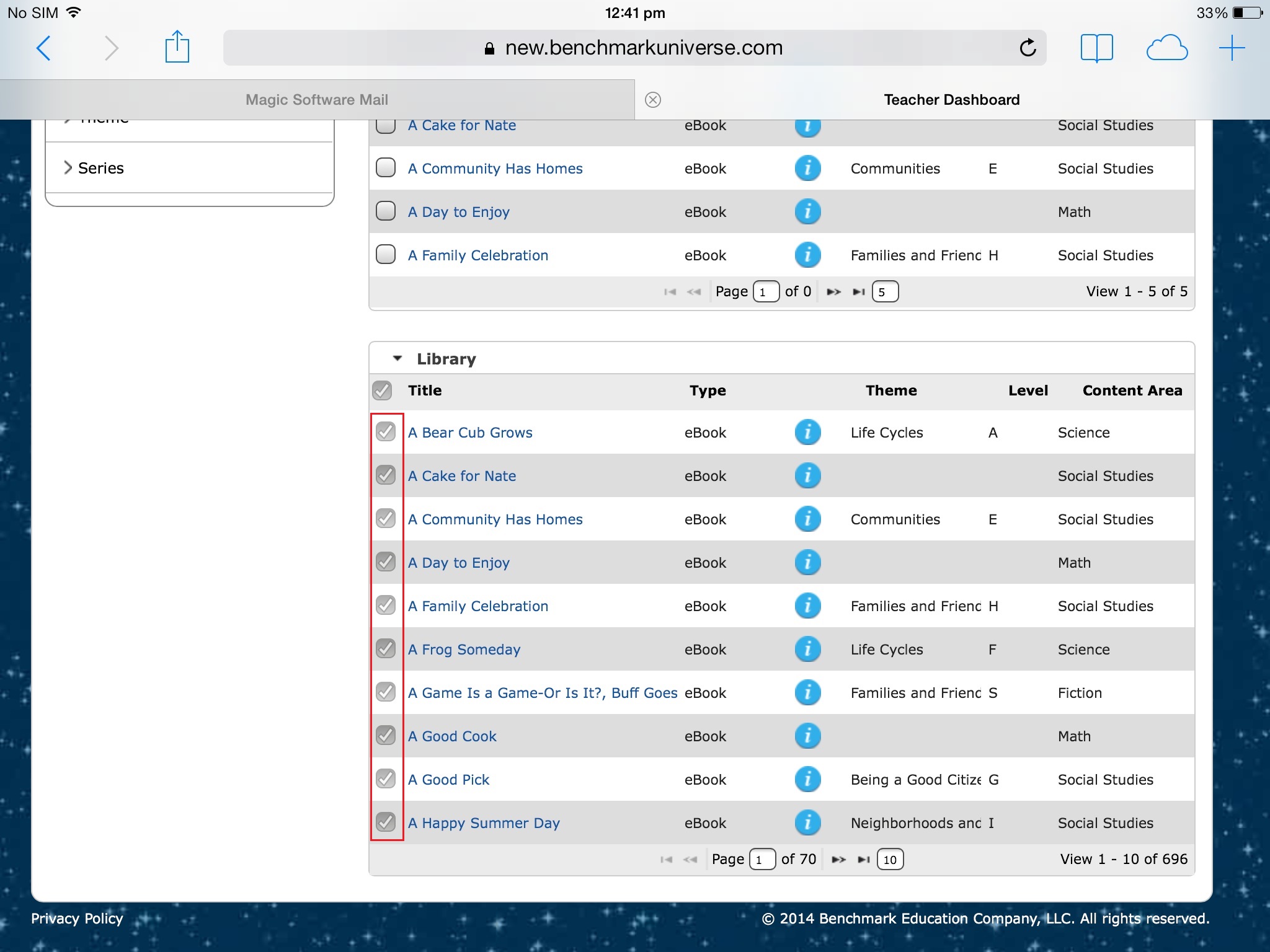Image resolution: width=1270 pixels, height=952 pixels.
Task: Jump to last page in Library pager
Action: point(863,859)
